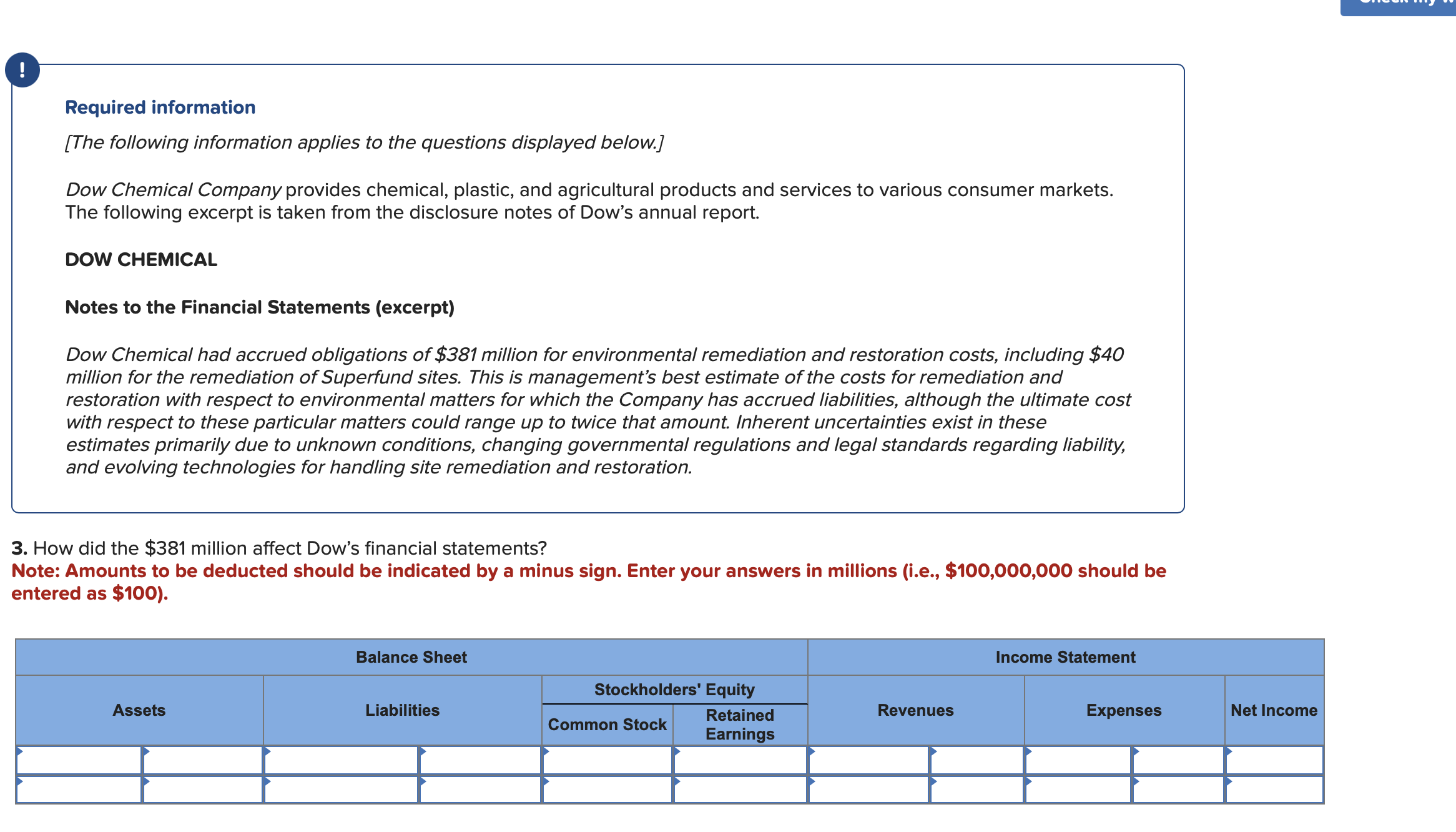This screenshot has height=832, width=1456.
Task: Open second-row Revenues account dropdown cell
Action: [x=868, y=790]
